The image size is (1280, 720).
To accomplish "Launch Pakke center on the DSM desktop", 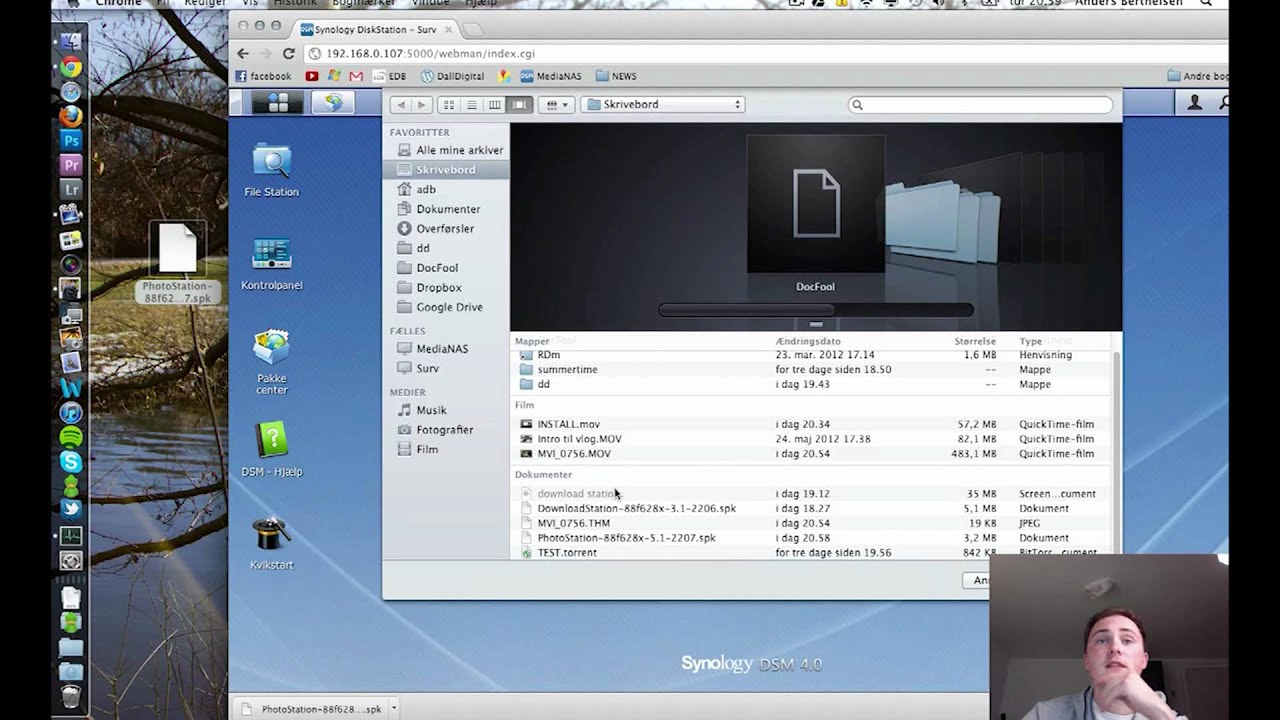I will pyautogui.click(x=271, y=362).
